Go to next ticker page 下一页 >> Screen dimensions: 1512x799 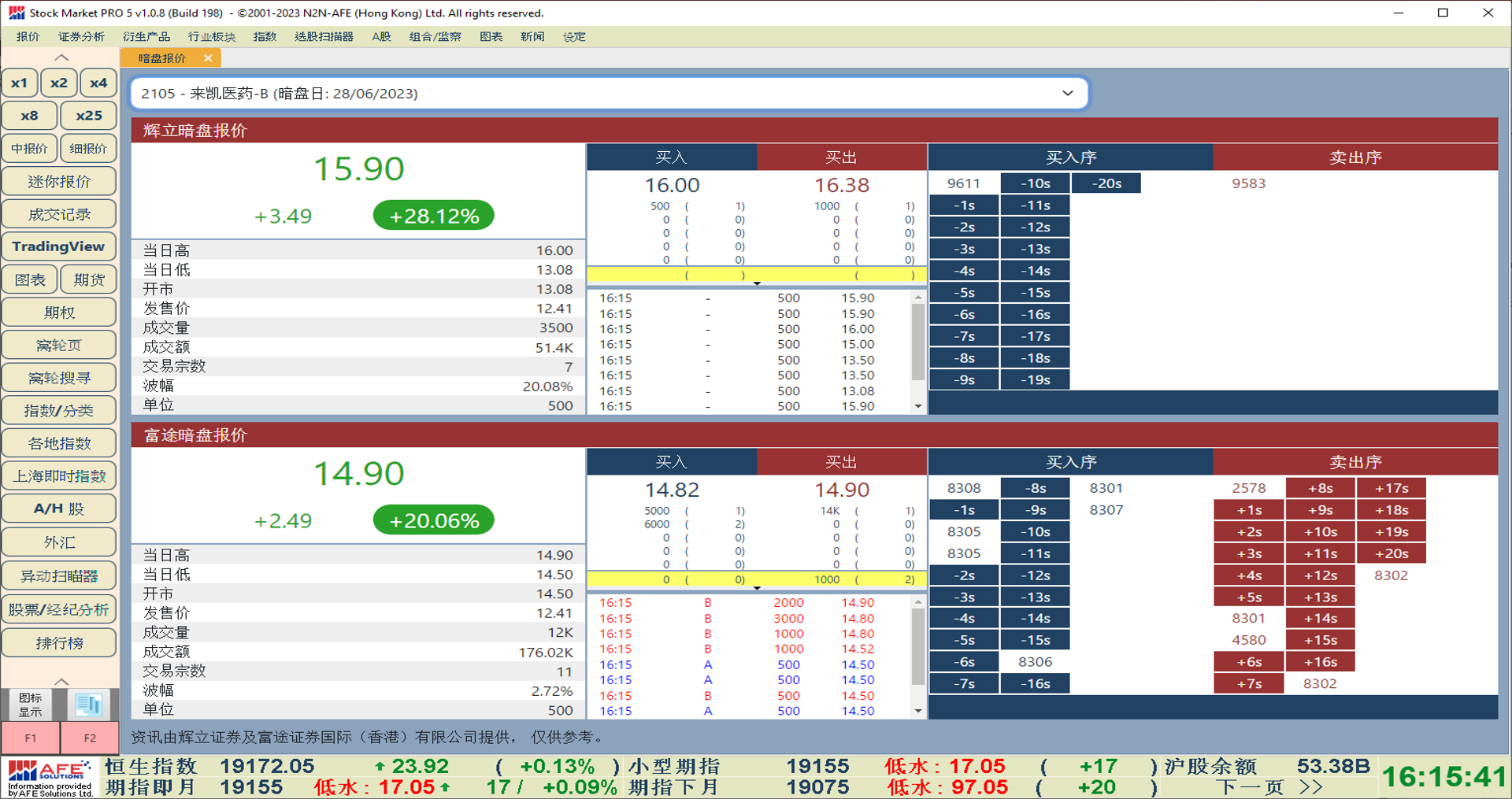click(1269, 787)
